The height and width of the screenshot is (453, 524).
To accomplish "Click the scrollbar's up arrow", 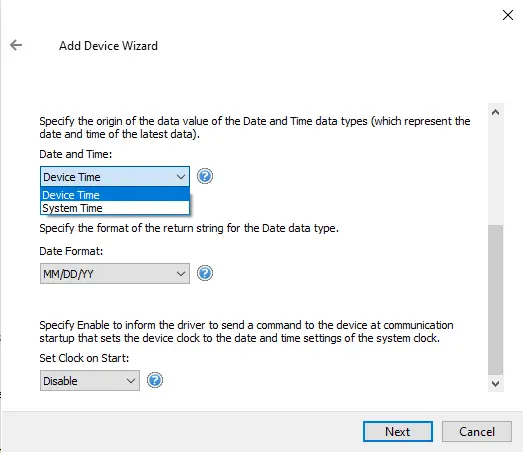I will tap(495, 113).
